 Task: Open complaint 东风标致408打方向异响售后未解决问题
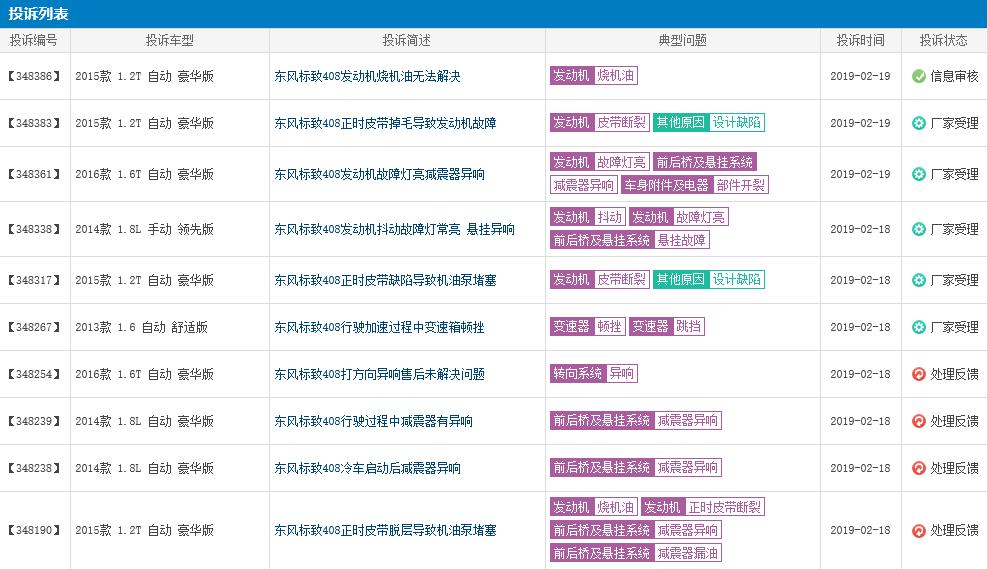coord(379,374)
